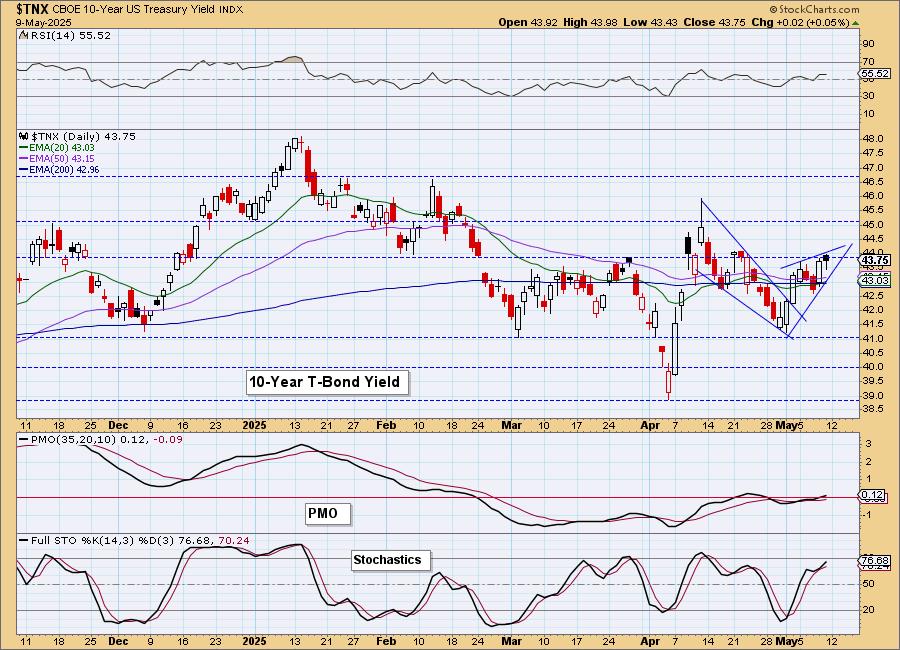Screen dimensions: 900x650
Task: Click the 41.0 price axis label
Action: [x=873, y=338]
